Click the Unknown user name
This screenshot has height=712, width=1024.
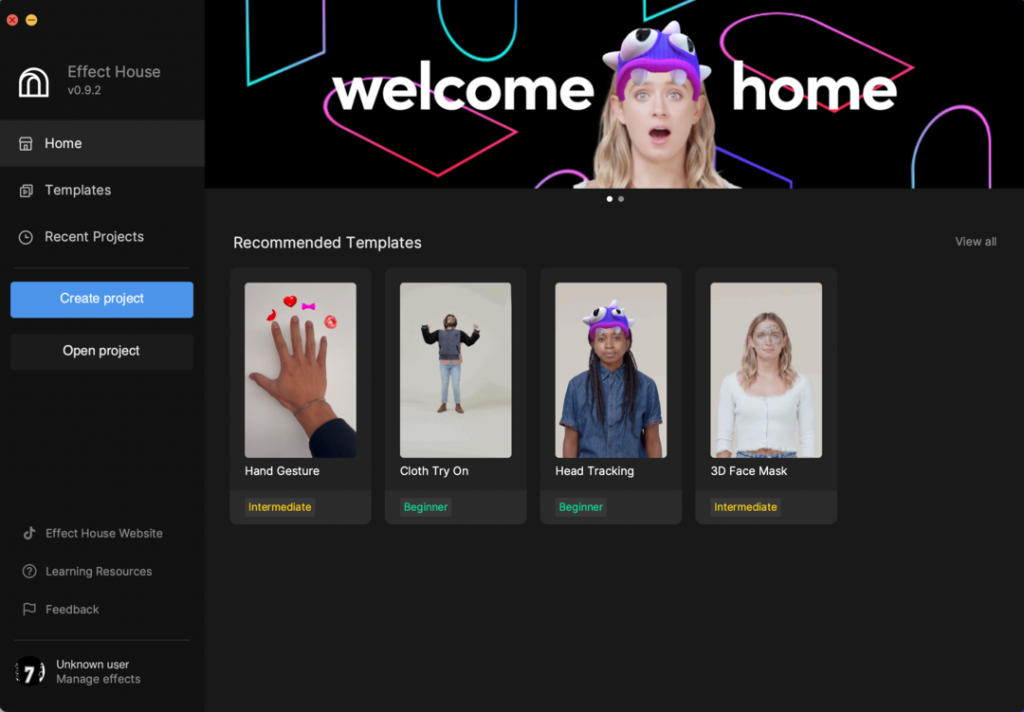(x=93, y=664)
